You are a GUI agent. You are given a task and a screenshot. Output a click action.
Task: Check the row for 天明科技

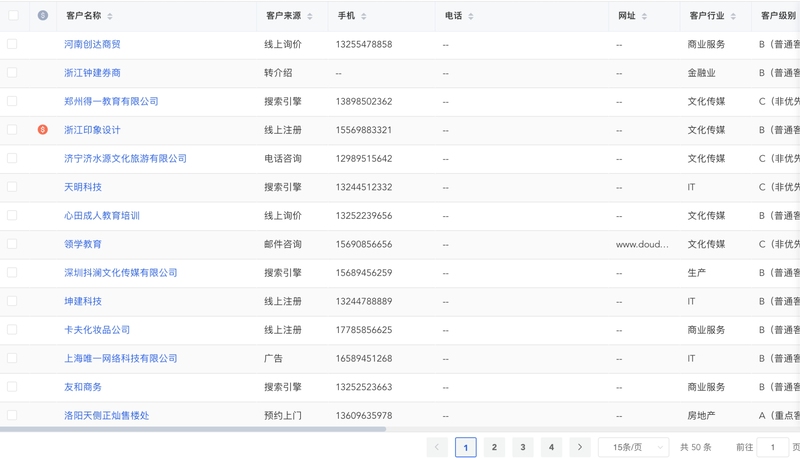pos(12,187)
